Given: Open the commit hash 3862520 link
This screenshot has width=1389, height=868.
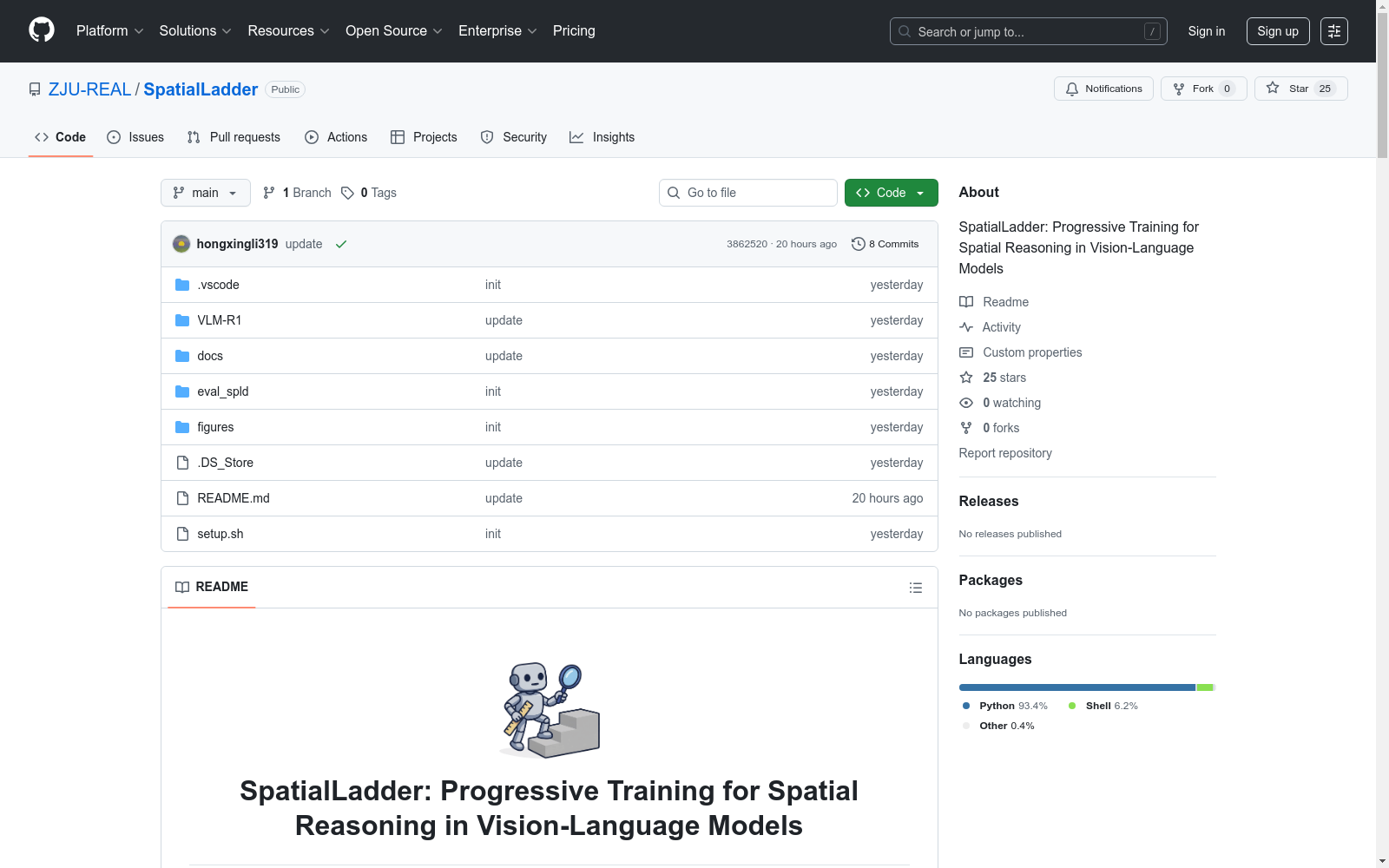Looking at the screenshot, I should (747, 244).
